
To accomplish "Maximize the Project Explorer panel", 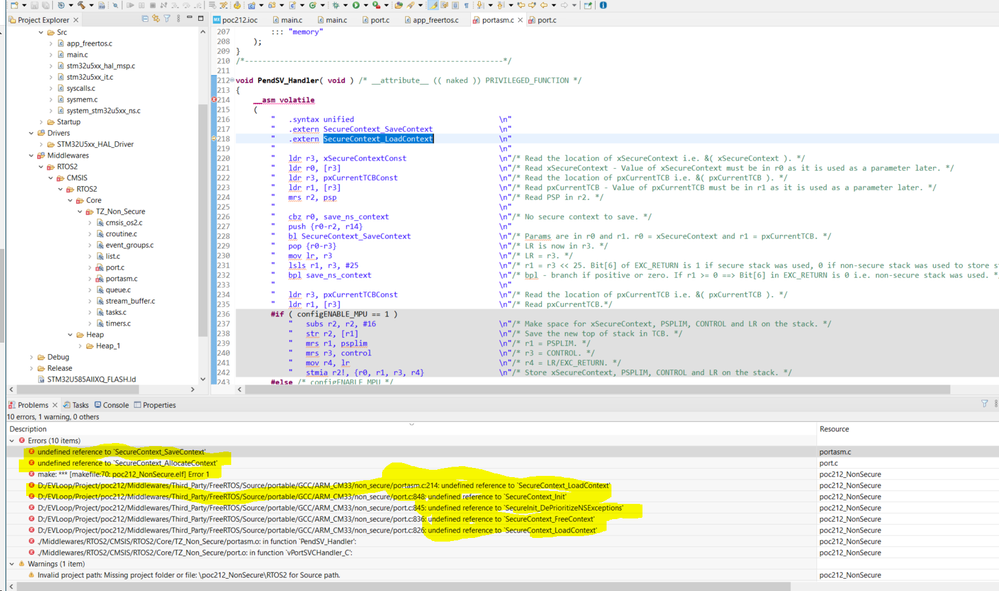I will point(201,18).
